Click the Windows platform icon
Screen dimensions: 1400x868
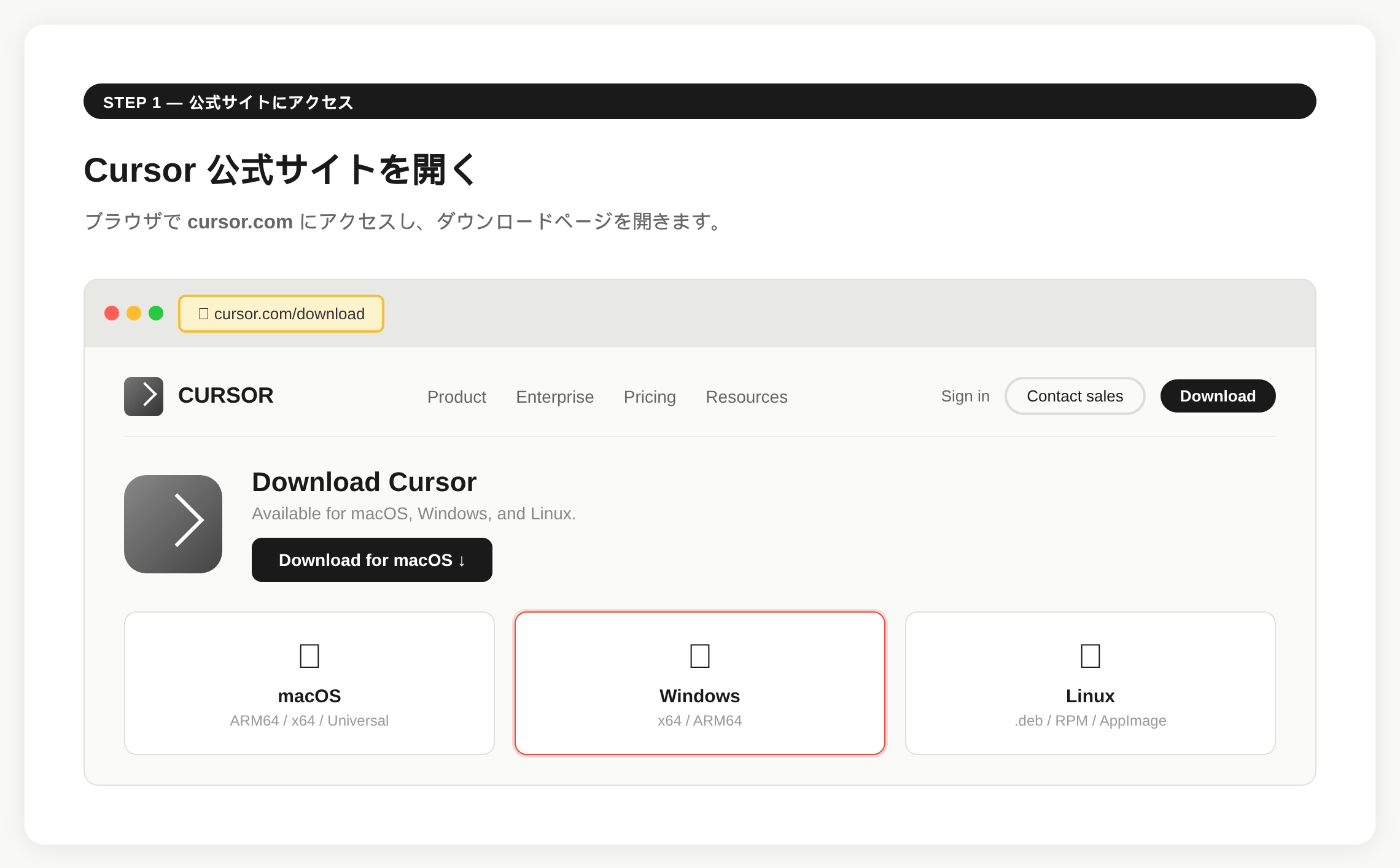[699, 656]
